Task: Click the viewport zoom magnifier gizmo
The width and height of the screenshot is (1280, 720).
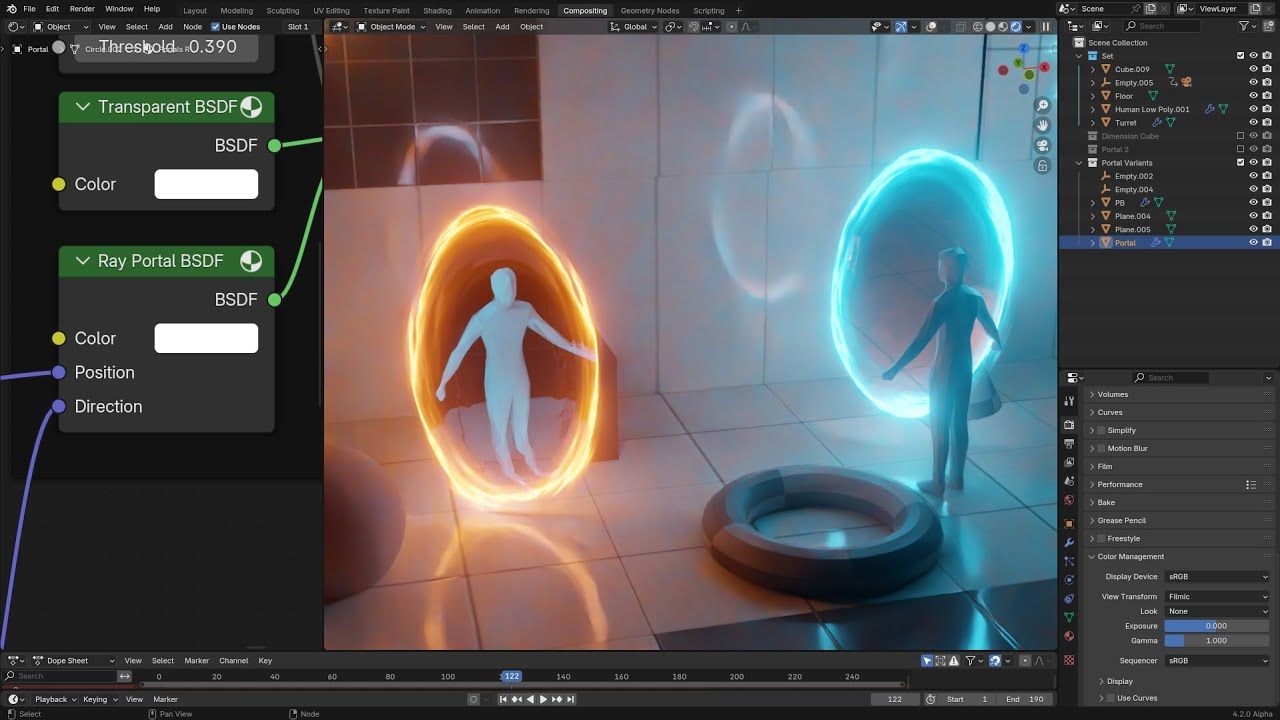Action: coord(1042,106)
